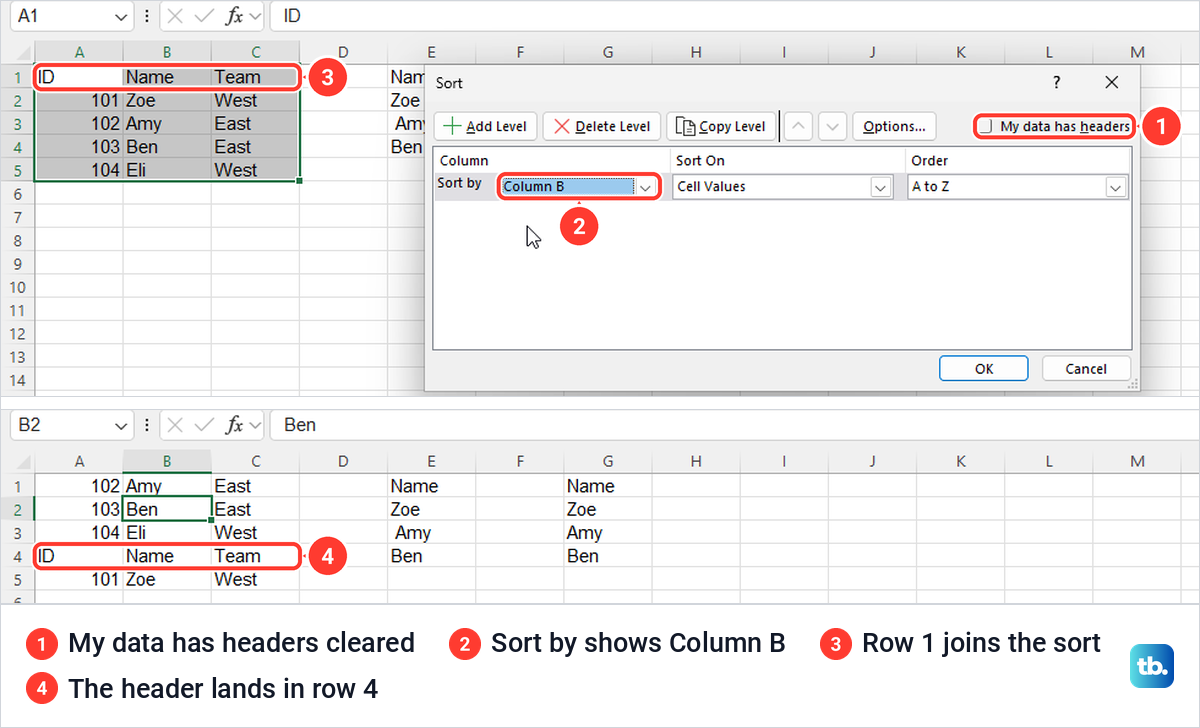Image resolution: width=1200 pixels, height=728 pixels.
Task: Click the Sort dialog help question mark
Action: pos(1056,83)
